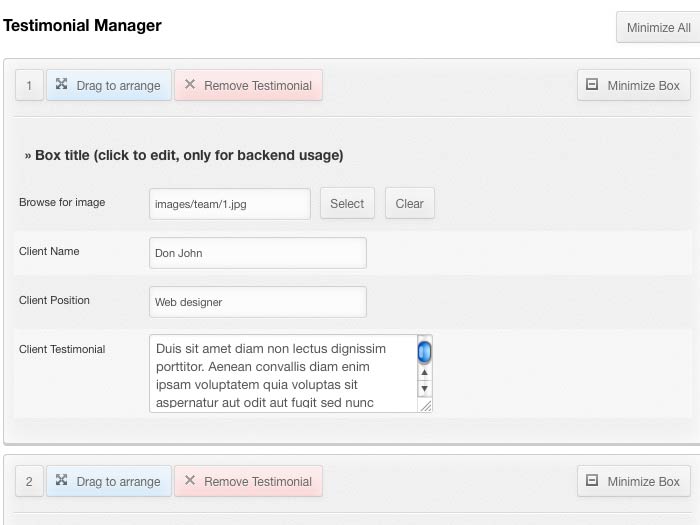Click into the Client Position field
Viewport: 700px width, 525px height.
pyautogui.click(x=257, y=302)
